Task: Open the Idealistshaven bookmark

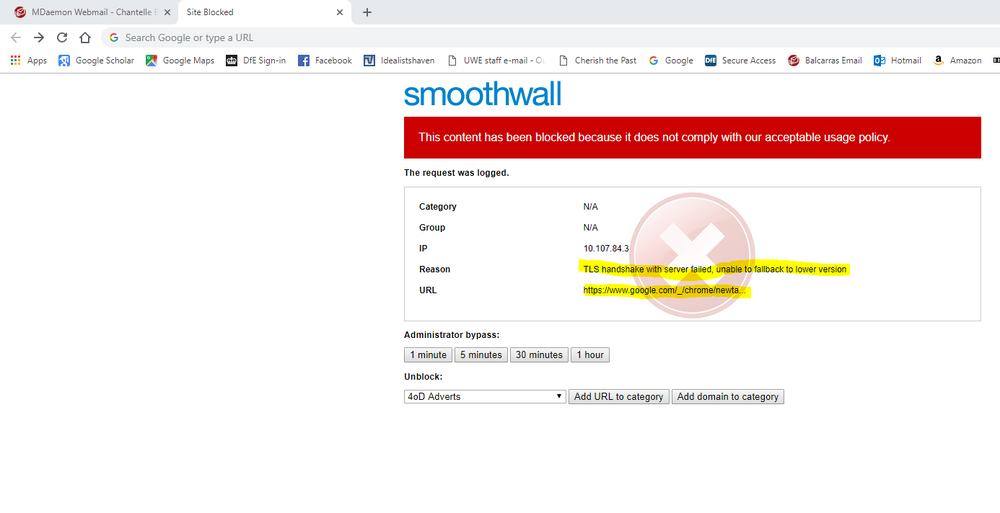Action: 399,61
